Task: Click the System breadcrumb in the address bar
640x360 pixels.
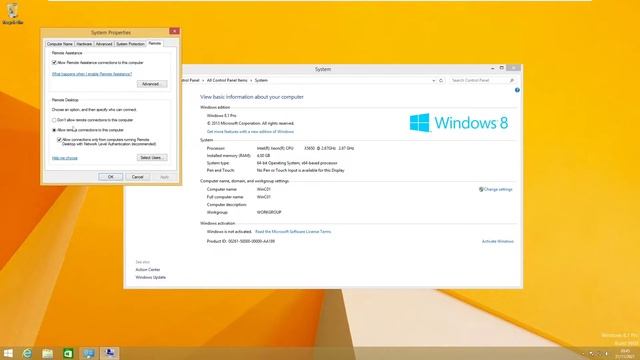Action: (x=261, y=80)
